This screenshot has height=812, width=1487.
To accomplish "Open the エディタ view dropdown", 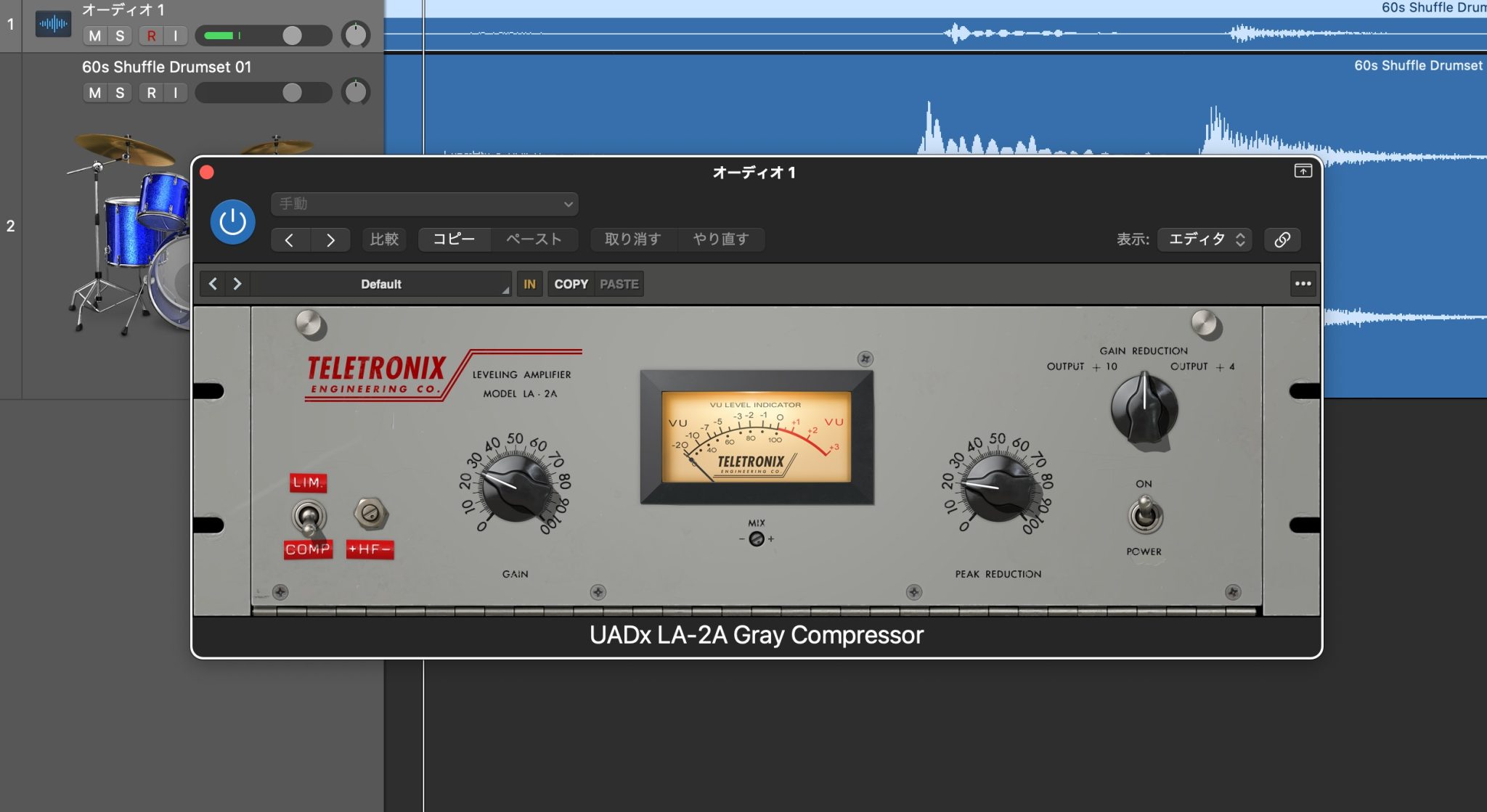I will (1203, 239).
